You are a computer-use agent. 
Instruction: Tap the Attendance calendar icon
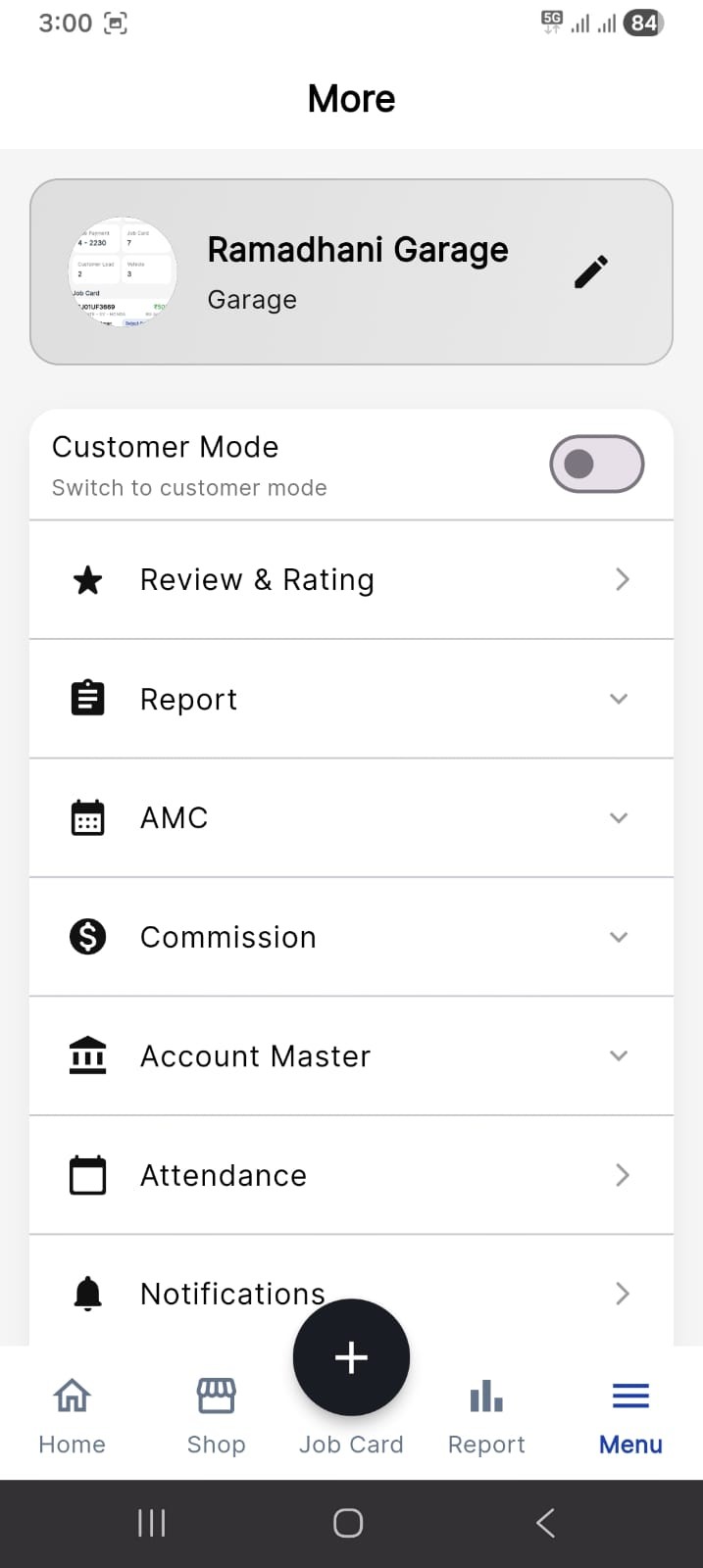[88, 1175]
